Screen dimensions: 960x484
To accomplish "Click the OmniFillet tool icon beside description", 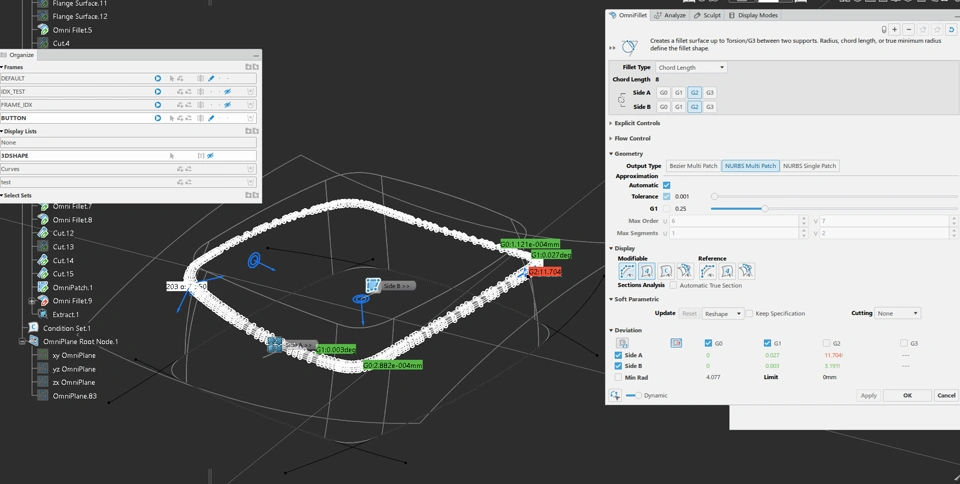I will (629, 47).
